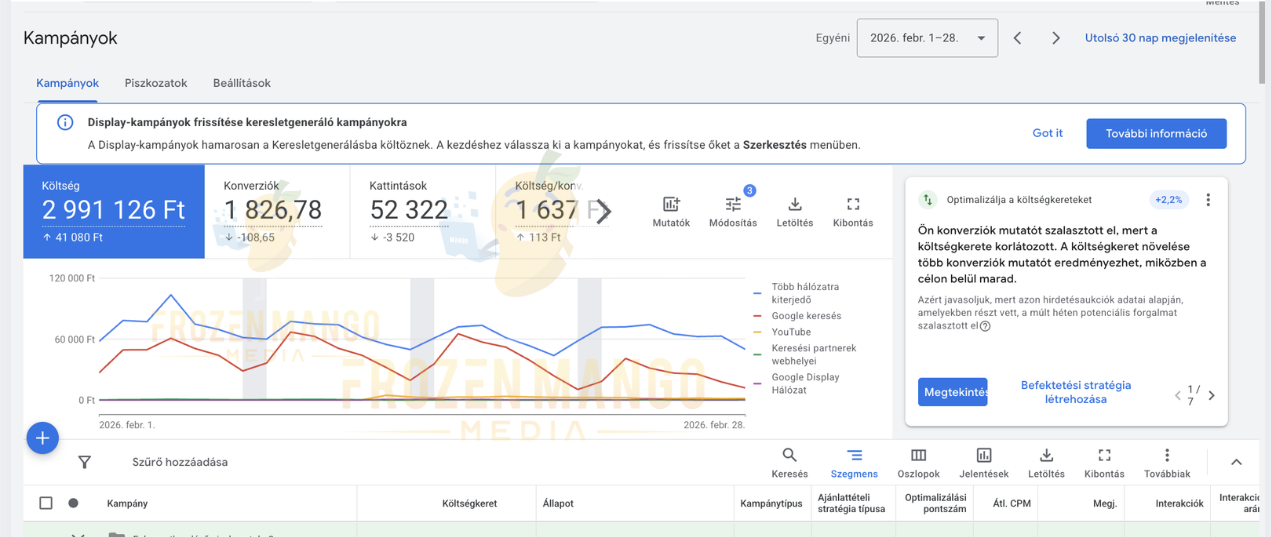The image size is (1271, 537).
Task: Show more metric cards with the right chevron
Action: 603,211
